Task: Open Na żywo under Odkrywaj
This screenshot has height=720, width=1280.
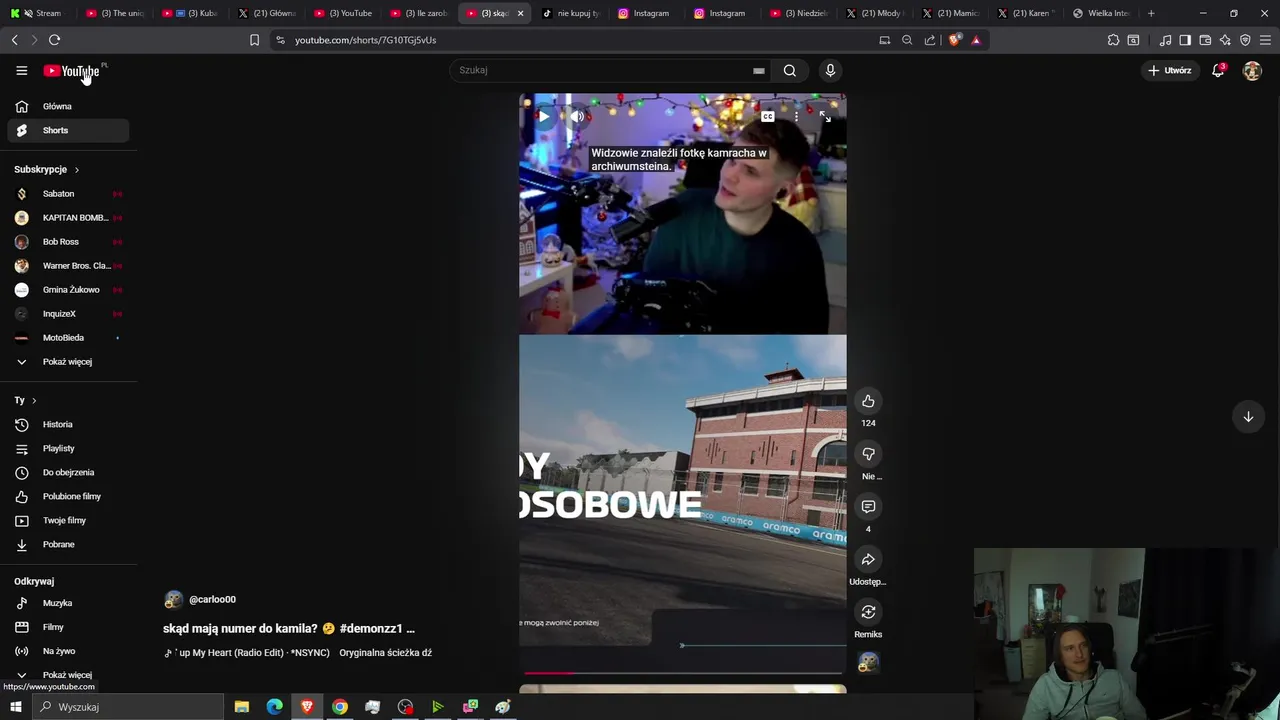Action: 68,651
